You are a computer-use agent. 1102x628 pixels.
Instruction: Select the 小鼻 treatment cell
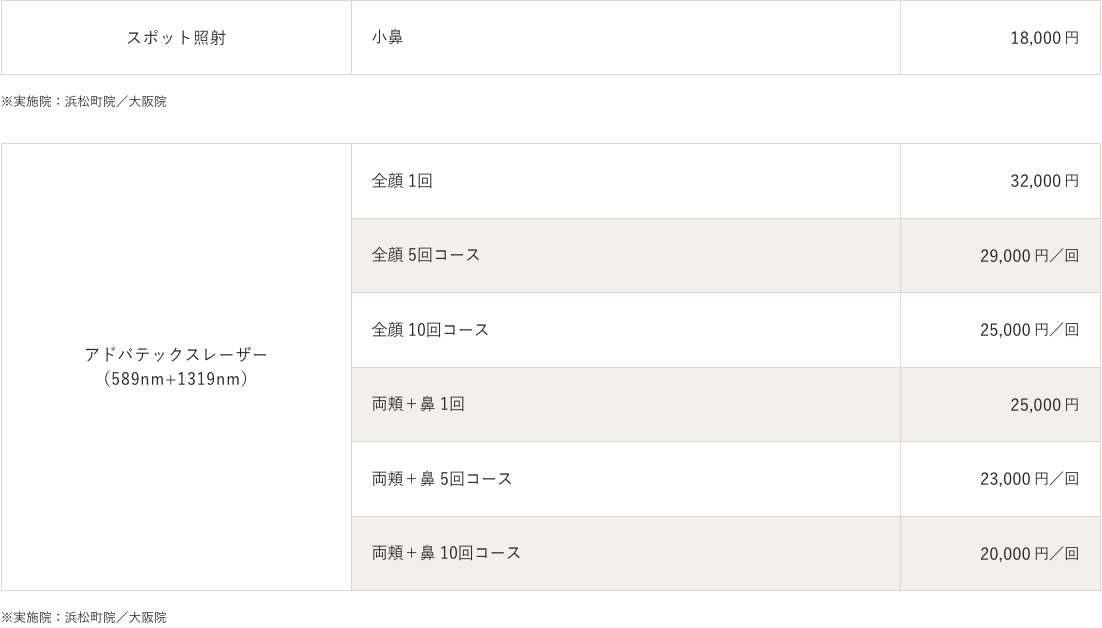[387, 38]
